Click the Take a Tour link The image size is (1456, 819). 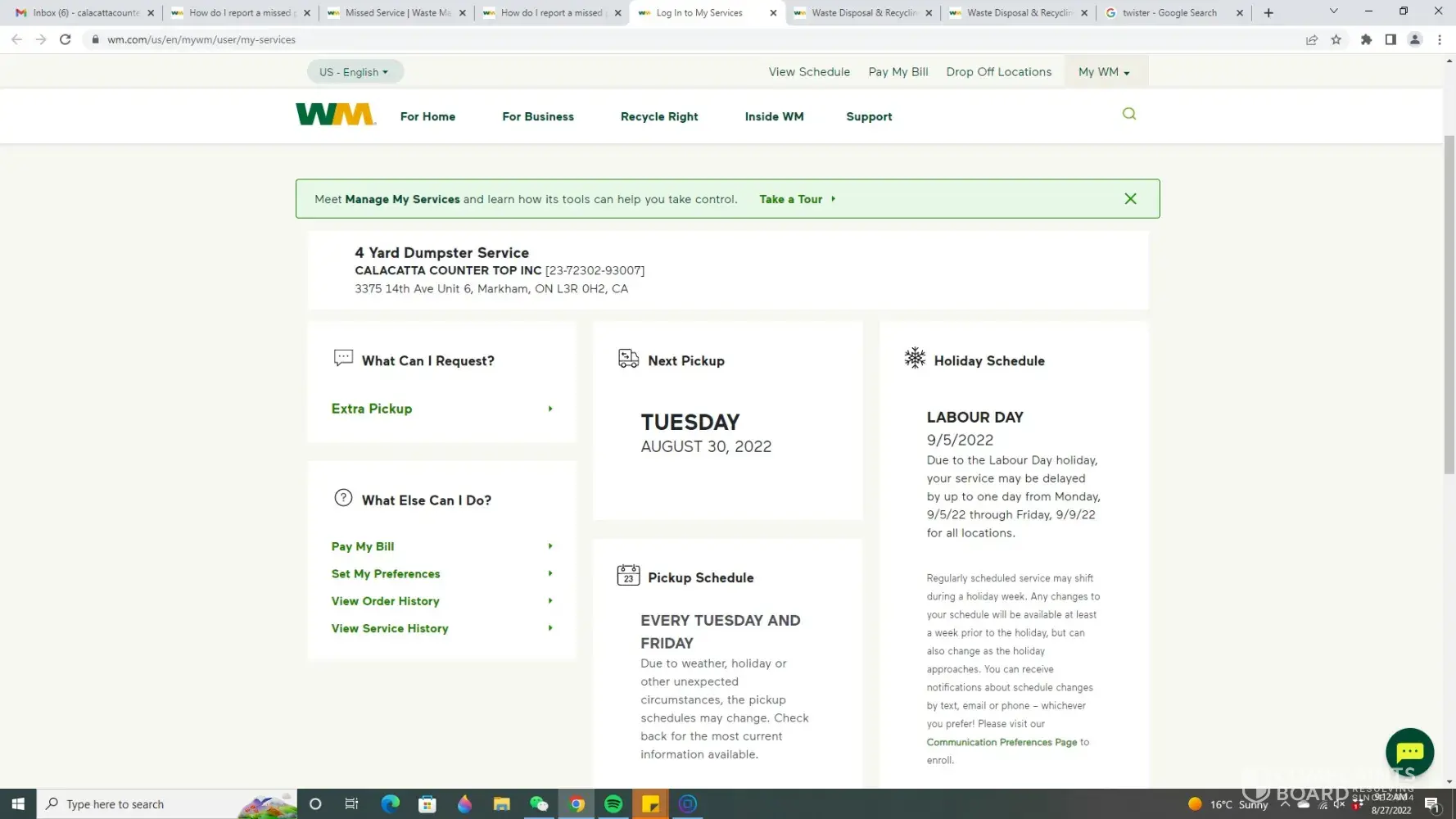797,199
